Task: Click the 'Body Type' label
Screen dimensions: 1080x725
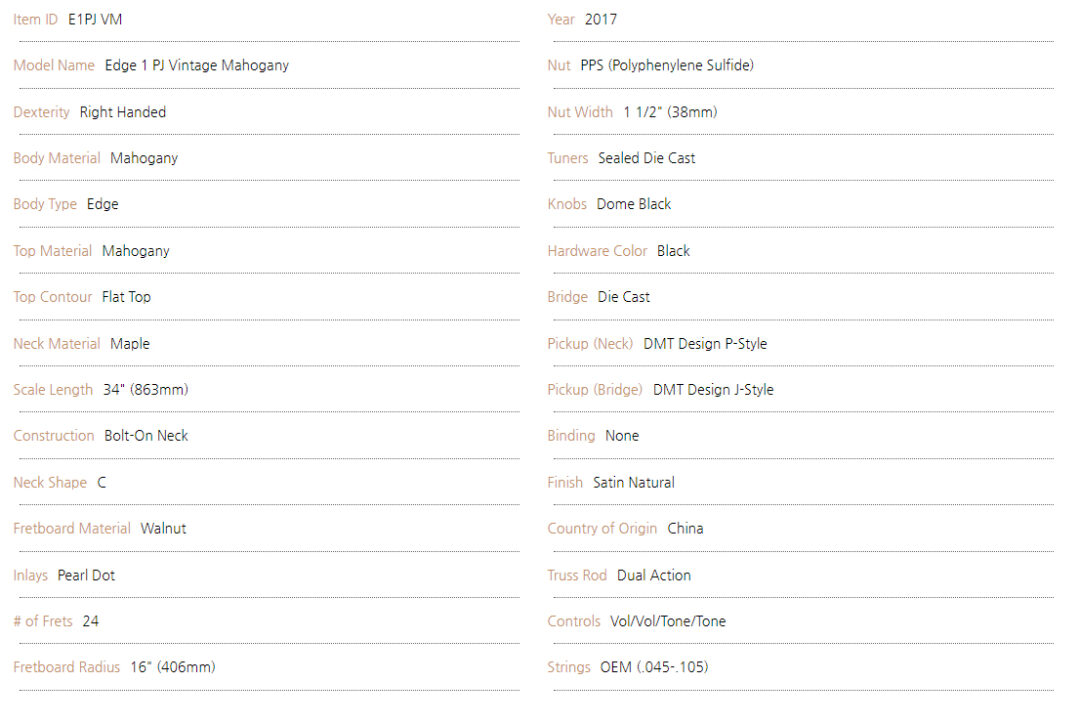Action: (45, 204)
